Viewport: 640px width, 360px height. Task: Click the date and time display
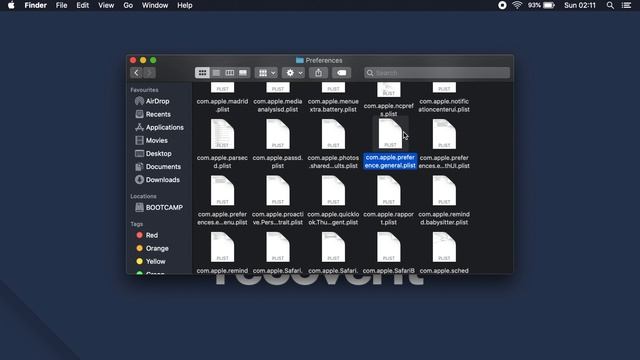click(x=580, y=5)
